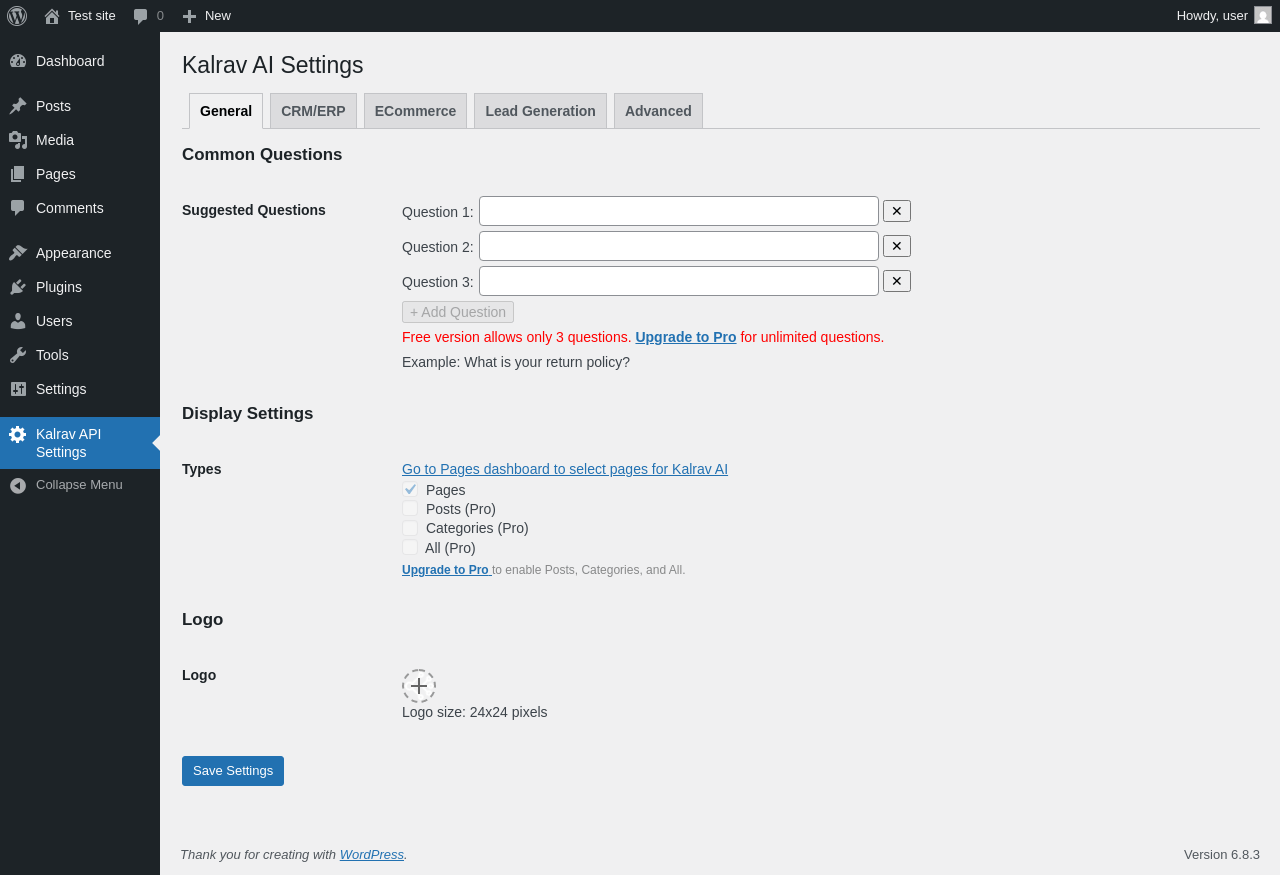Select the Lead Generation tab
The image size is (1280, 875).
(540, 111)
